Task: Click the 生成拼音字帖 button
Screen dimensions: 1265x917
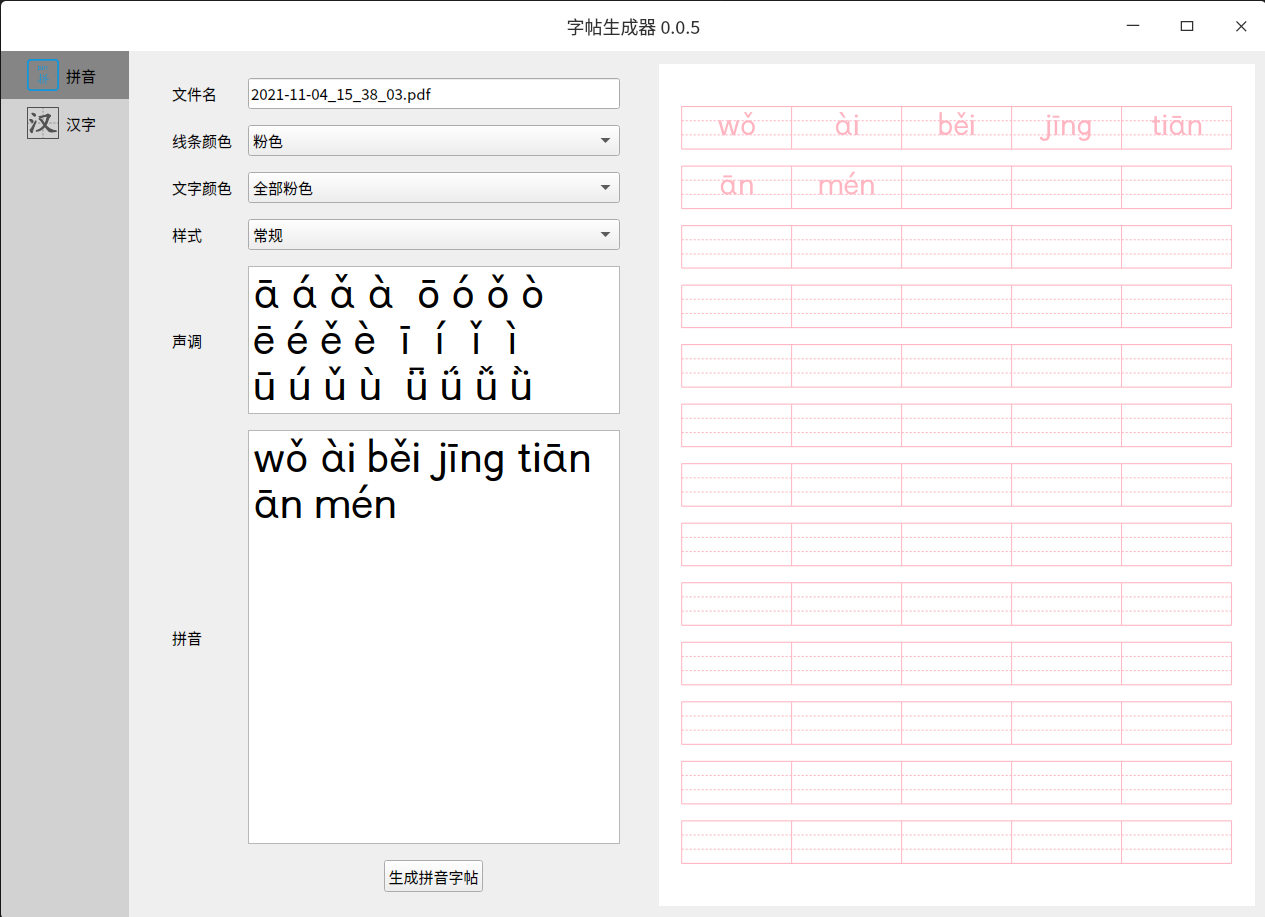Action: click(x=433, y=876)
